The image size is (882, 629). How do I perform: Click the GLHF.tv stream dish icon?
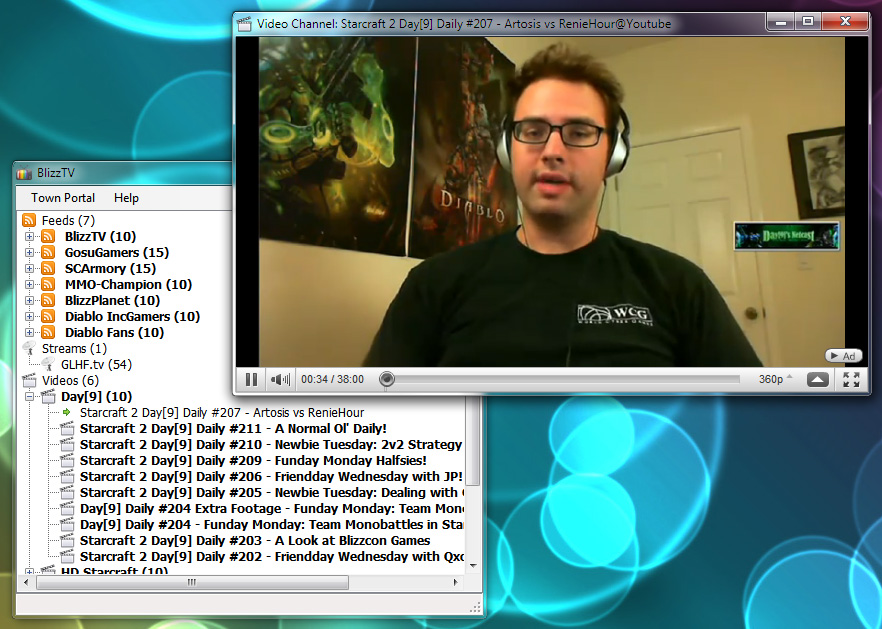pos(48,365)
